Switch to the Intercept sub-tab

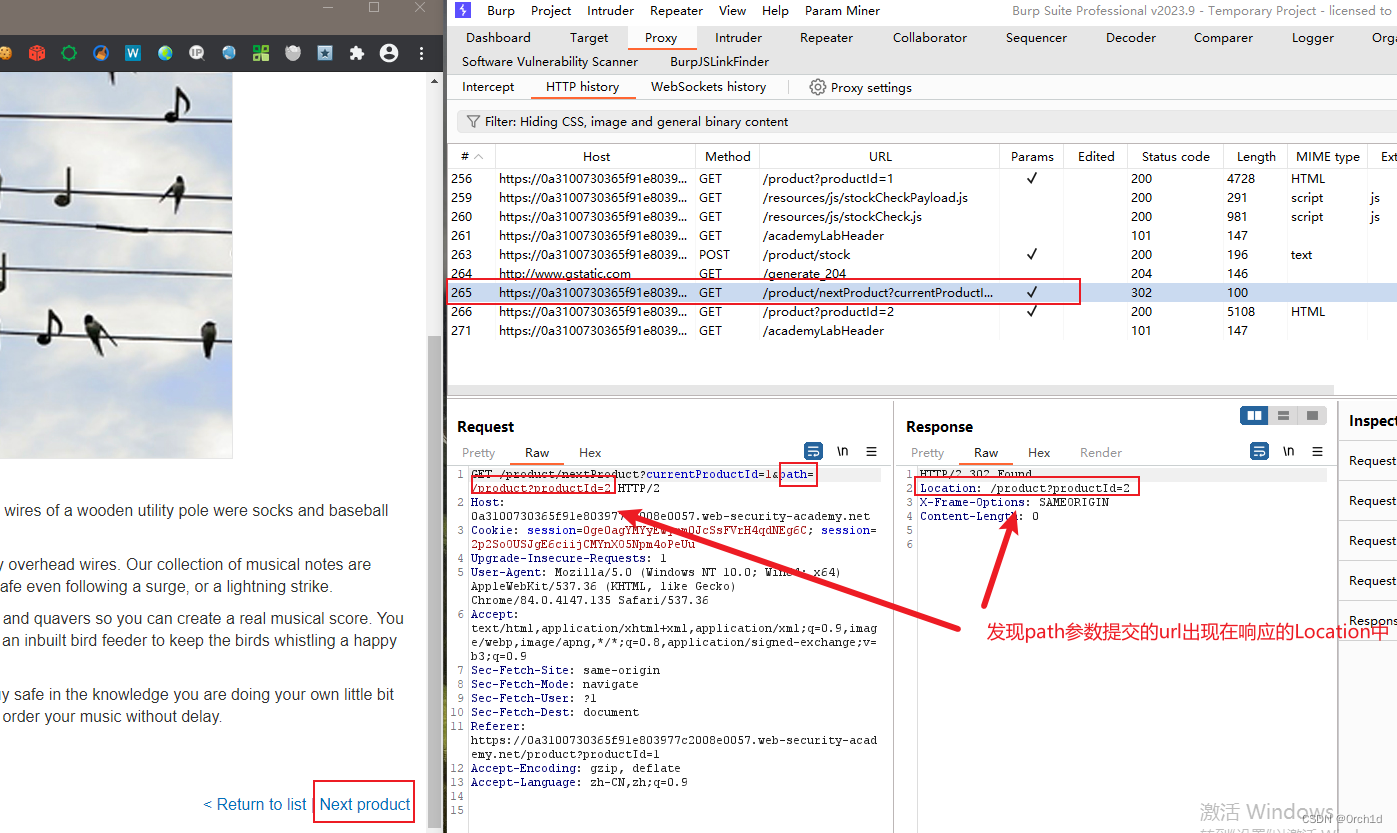coord(488,87)
